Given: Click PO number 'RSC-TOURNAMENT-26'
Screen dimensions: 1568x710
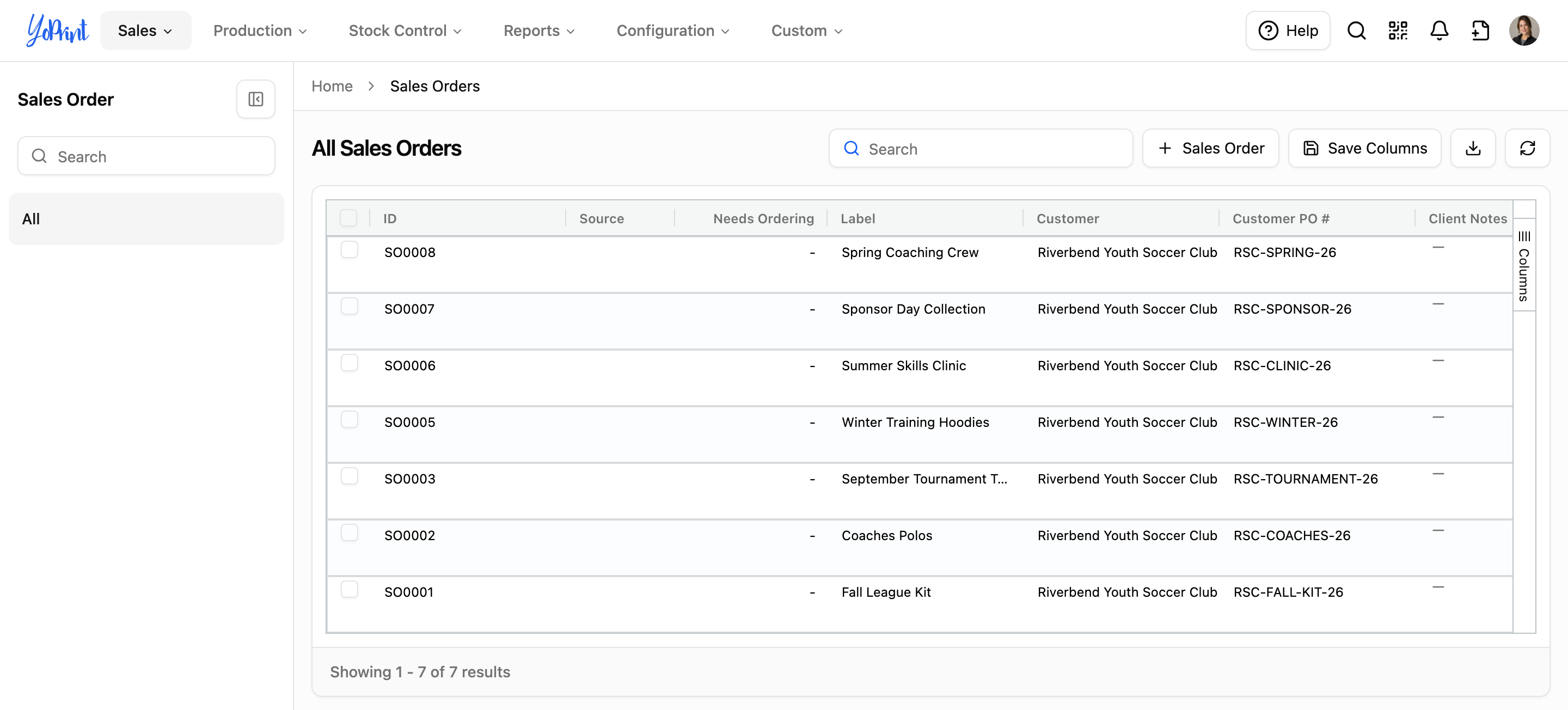Looking at the screenshot, I should pyautogui.click(x=1305, y=479).
